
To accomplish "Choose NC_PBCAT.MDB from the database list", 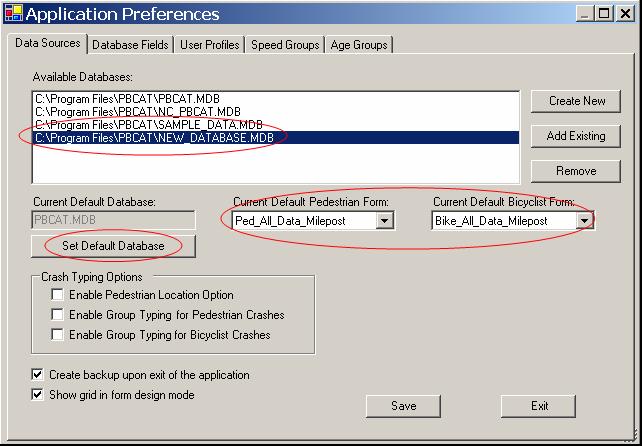I will [x=138, y=111].
